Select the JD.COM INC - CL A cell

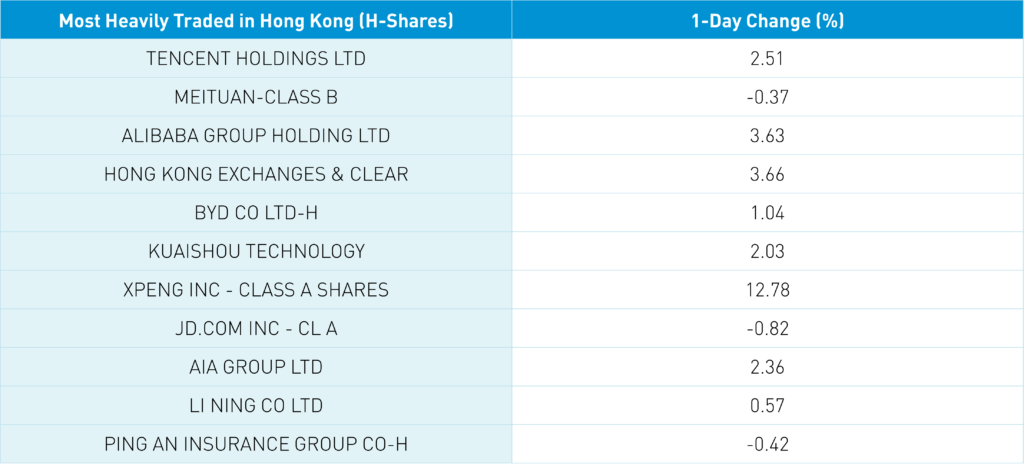(x=256, y=328)
